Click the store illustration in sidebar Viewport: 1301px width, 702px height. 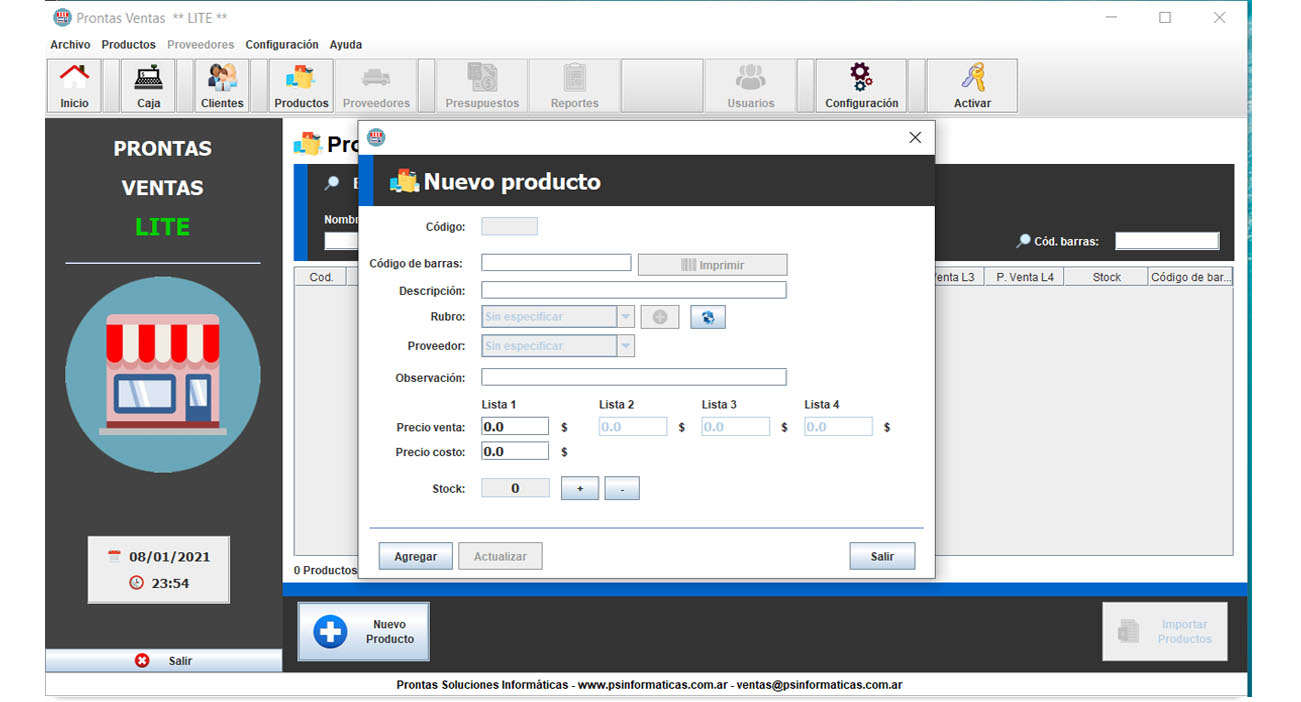pyautogui.click(x=163, y=375)
